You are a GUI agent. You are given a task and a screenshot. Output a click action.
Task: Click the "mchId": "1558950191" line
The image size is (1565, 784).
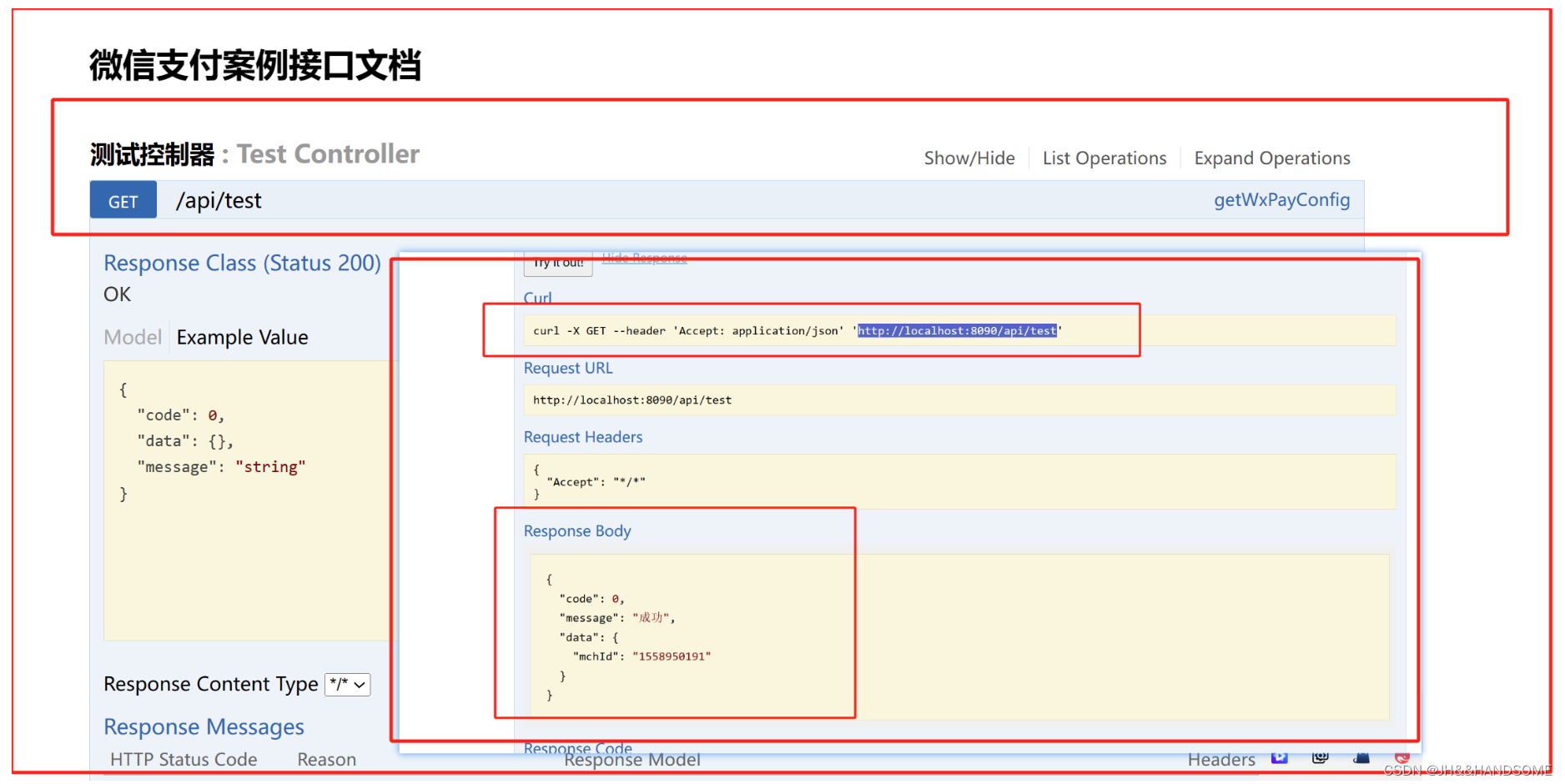click(x=642, y=656)
